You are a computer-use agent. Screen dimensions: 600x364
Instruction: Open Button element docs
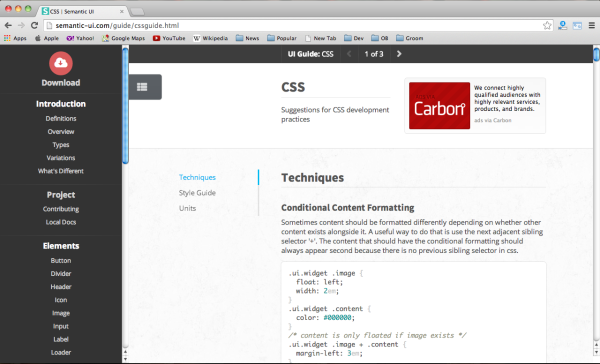click(x=61, y=261)
